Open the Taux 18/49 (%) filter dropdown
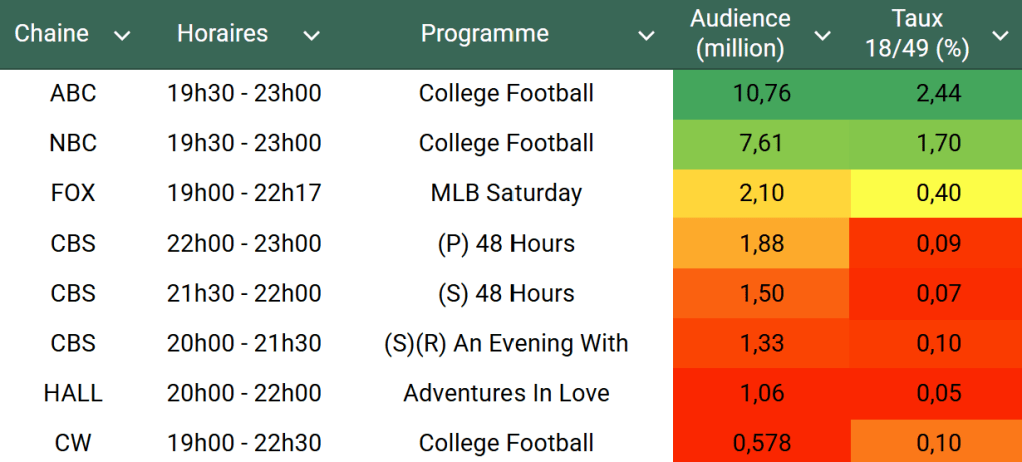The image size is (1022, 462). [1000, 36]
